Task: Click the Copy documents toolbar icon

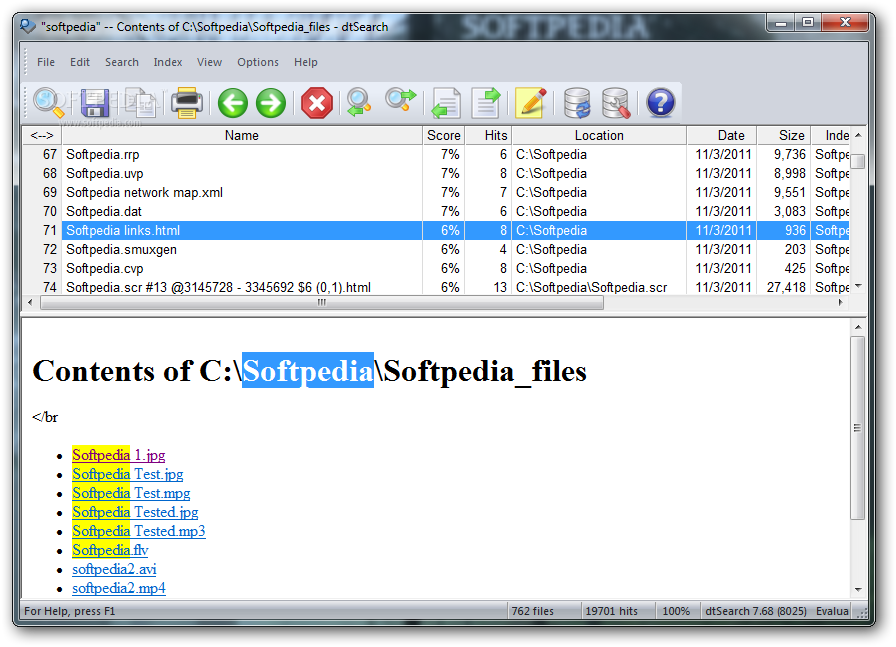Action: pyautogui.click(x=141, y=103)
